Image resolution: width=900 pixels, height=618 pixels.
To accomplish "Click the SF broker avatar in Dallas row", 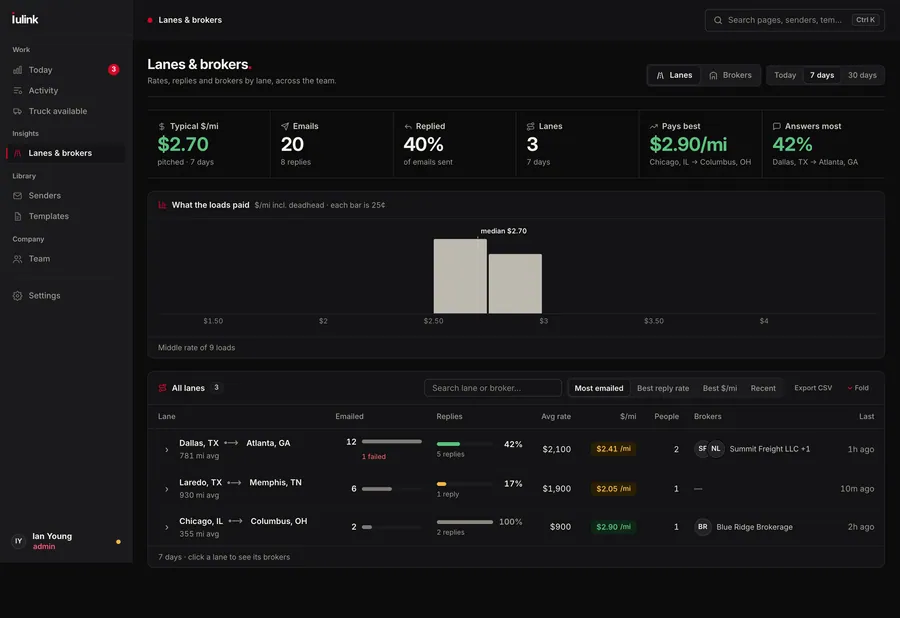I will (702, 449).
